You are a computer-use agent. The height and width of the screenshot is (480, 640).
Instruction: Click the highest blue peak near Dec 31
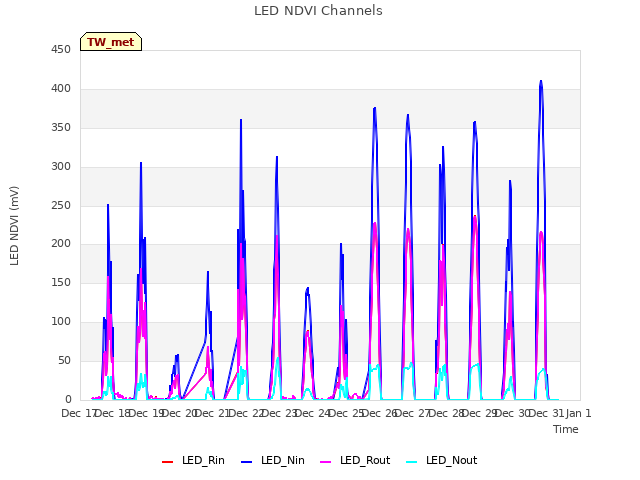click(x=541, y=81)
